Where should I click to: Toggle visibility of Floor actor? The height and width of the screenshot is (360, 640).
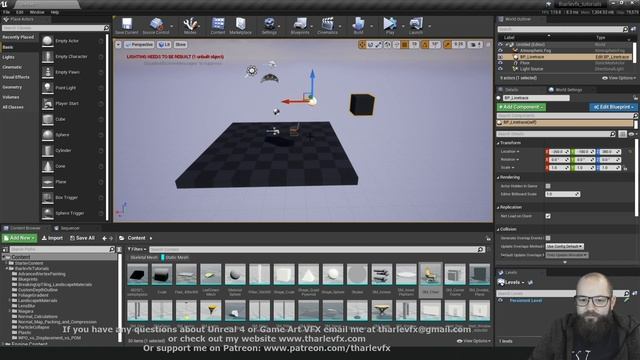[500, 63]
